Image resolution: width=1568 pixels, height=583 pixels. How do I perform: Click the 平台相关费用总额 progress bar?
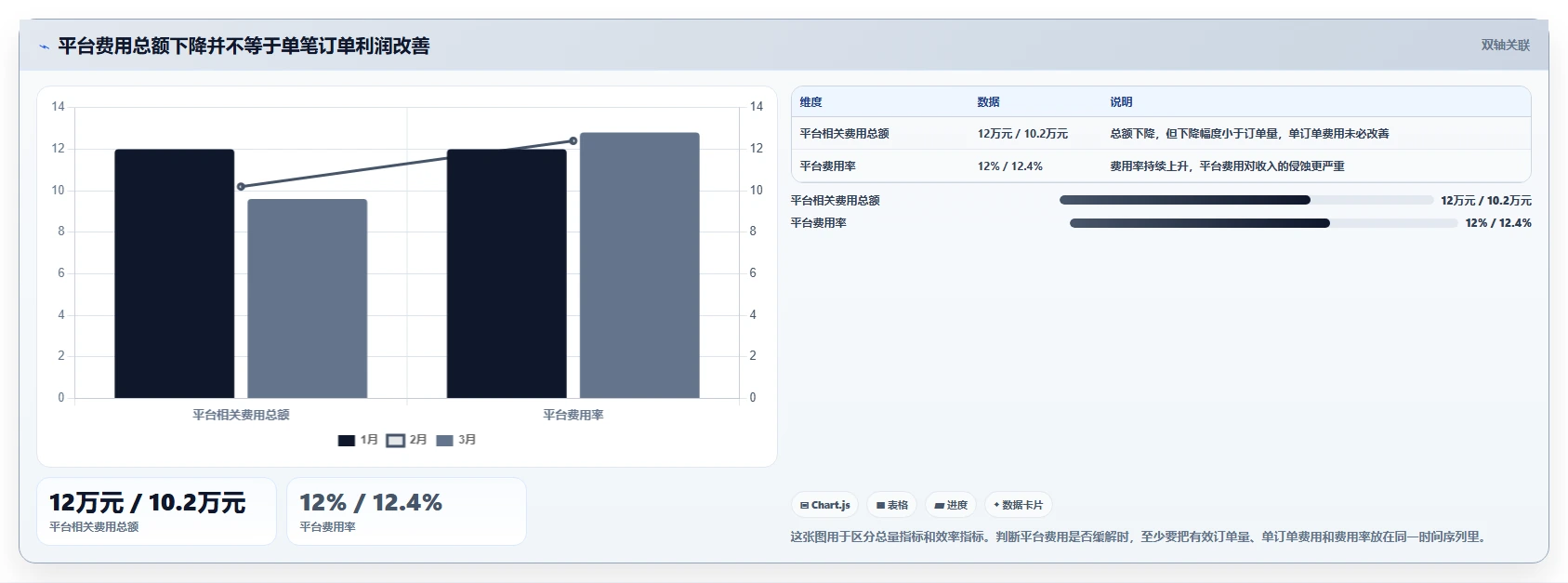coord(1246,200)
